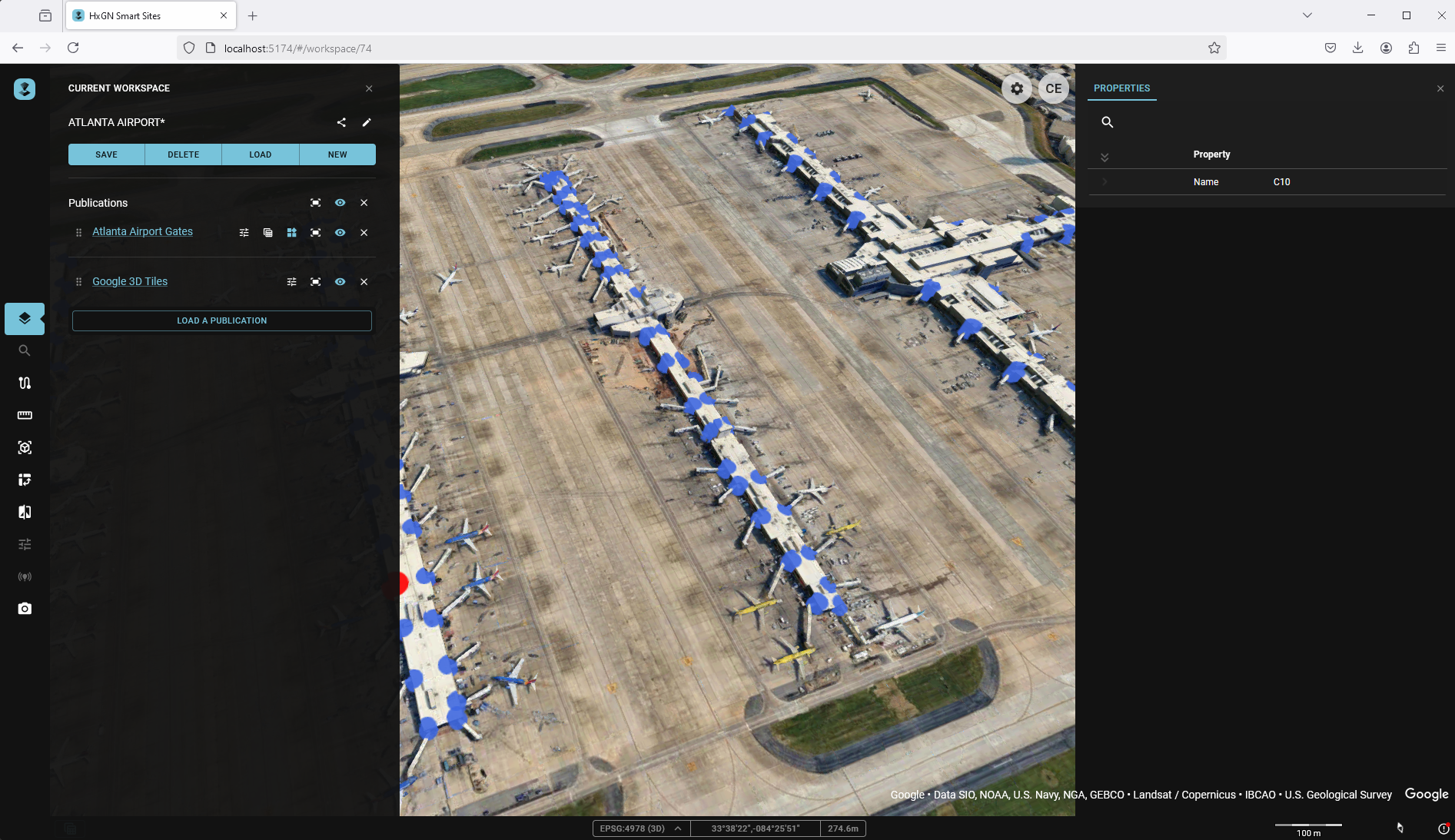The width and height of the screenshot is (1455, 840).
Task: Switch to the Properties tab
Action: click(1121, 88)
